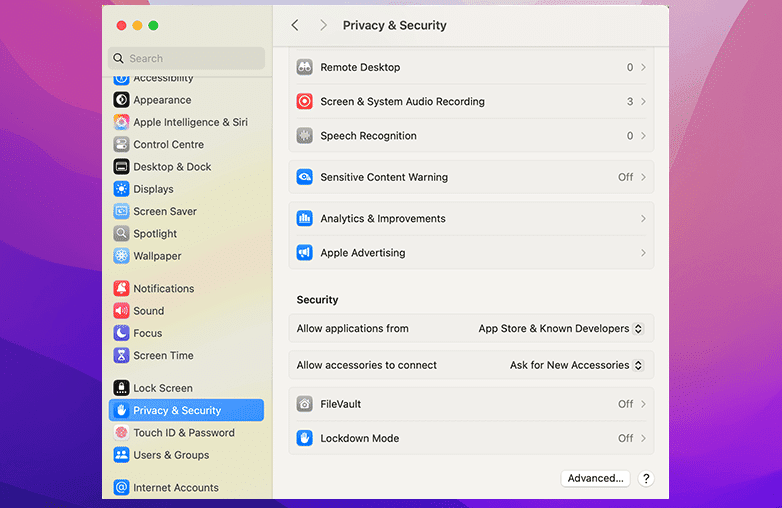Click the "0" count for Remote Desktop
782x508 pixels.
(x=630, y=67)
